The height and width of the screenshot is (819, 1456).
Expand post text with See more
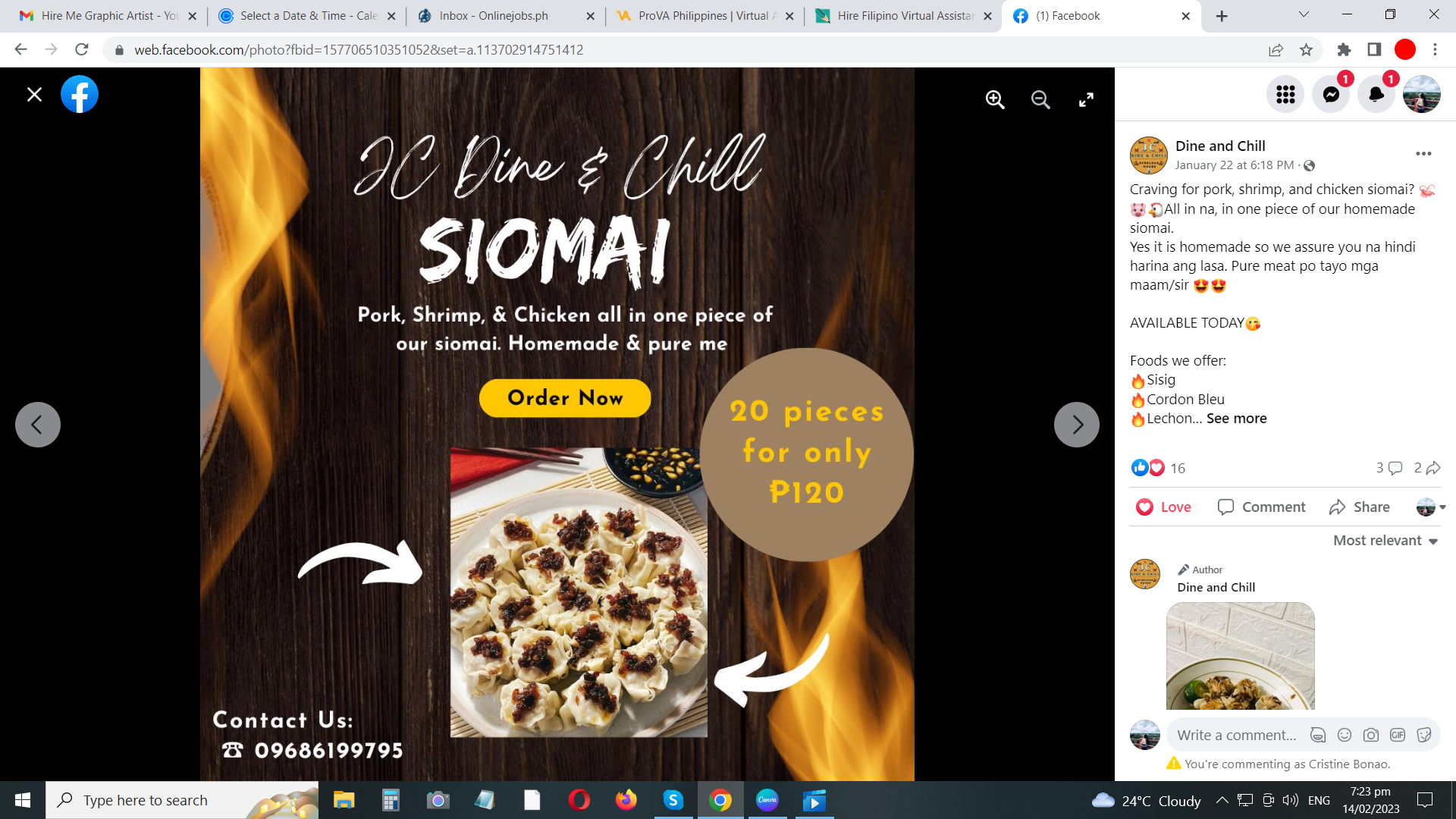[1236, 419]
